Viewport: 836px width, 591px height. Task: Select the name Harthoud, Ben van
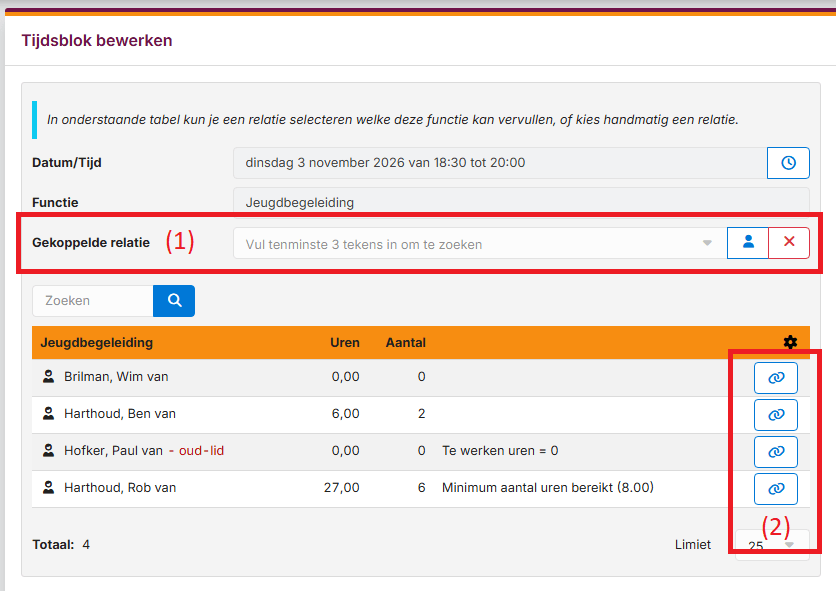[120, 413]
